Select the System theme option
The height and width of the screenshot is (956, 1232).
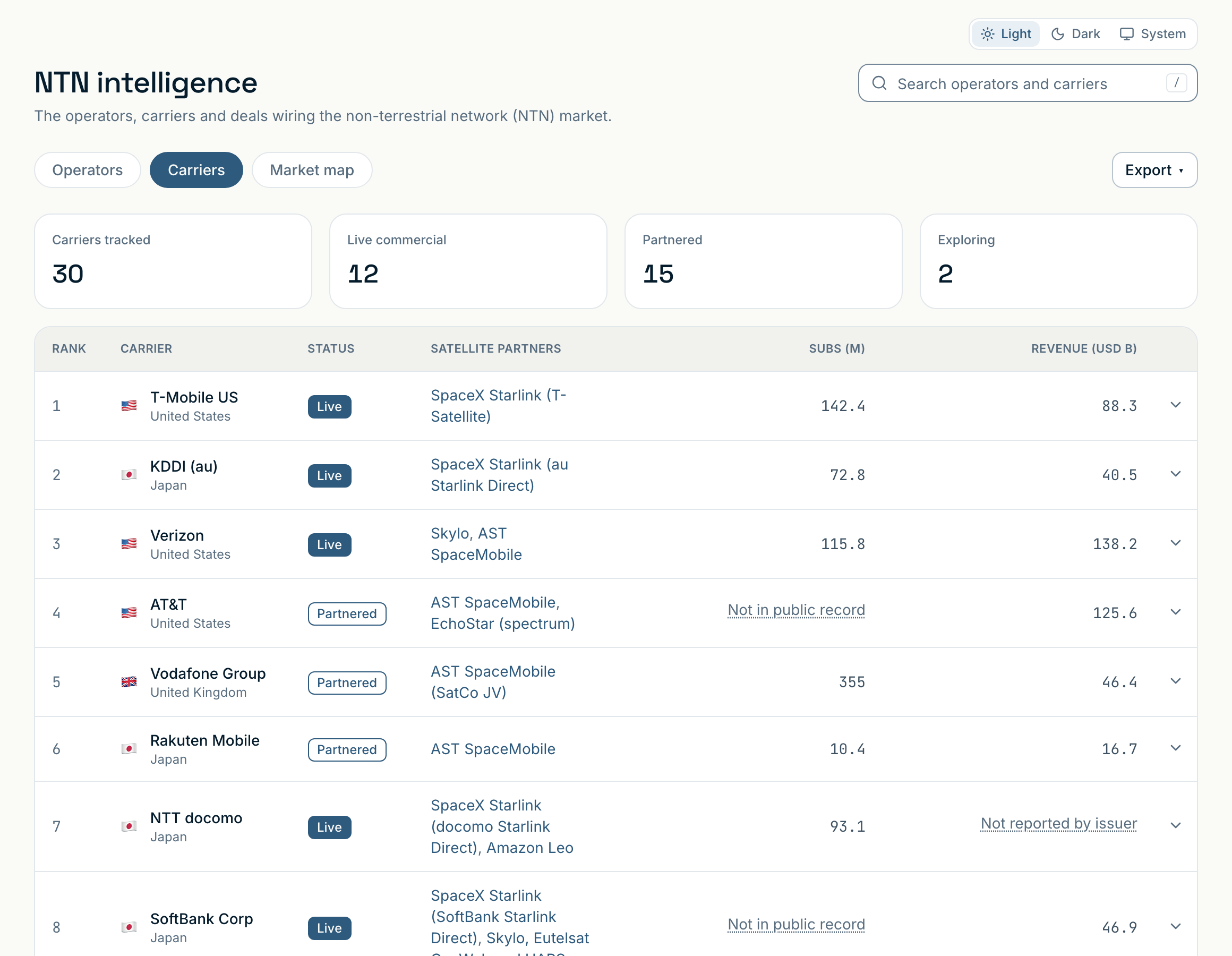pos(1152,34)
